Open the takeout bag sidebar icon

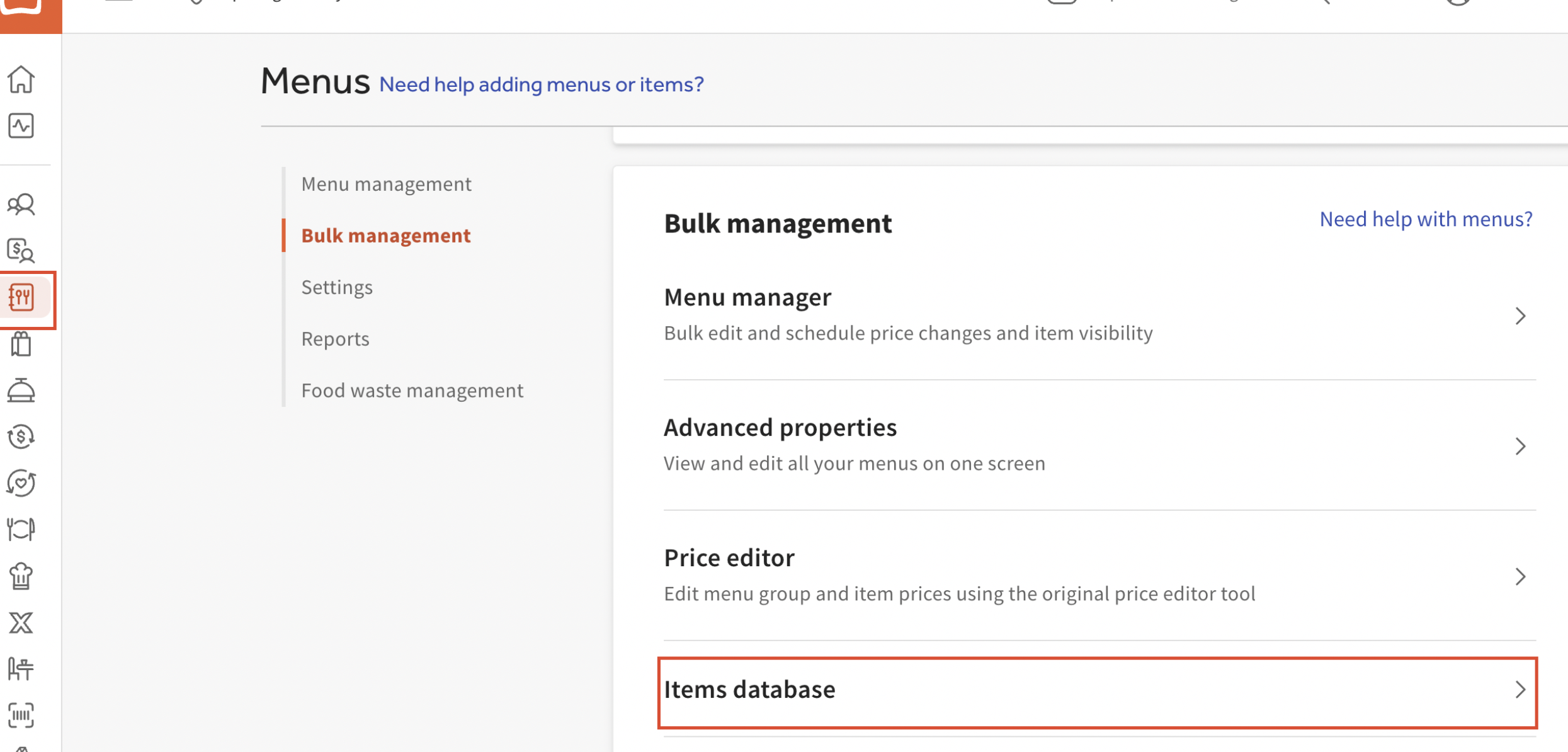click(x=21, y=344)
